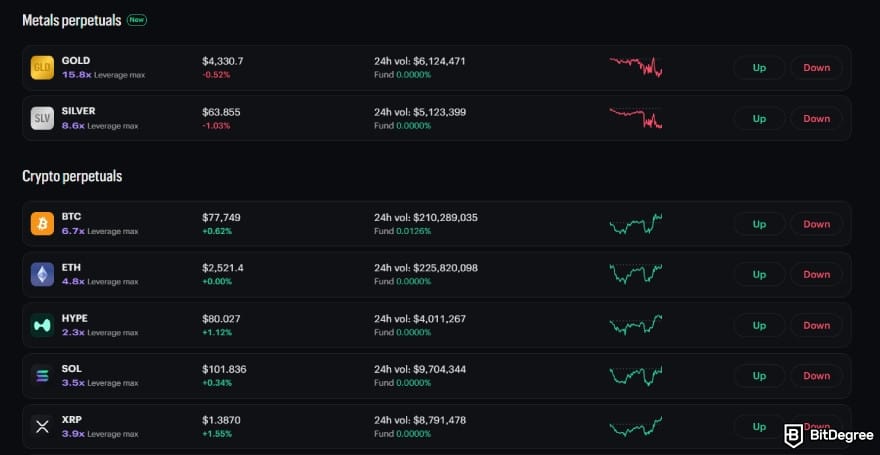Click the BTC price $77,749
Screen dimensions: 880x455
click(221, 218)
